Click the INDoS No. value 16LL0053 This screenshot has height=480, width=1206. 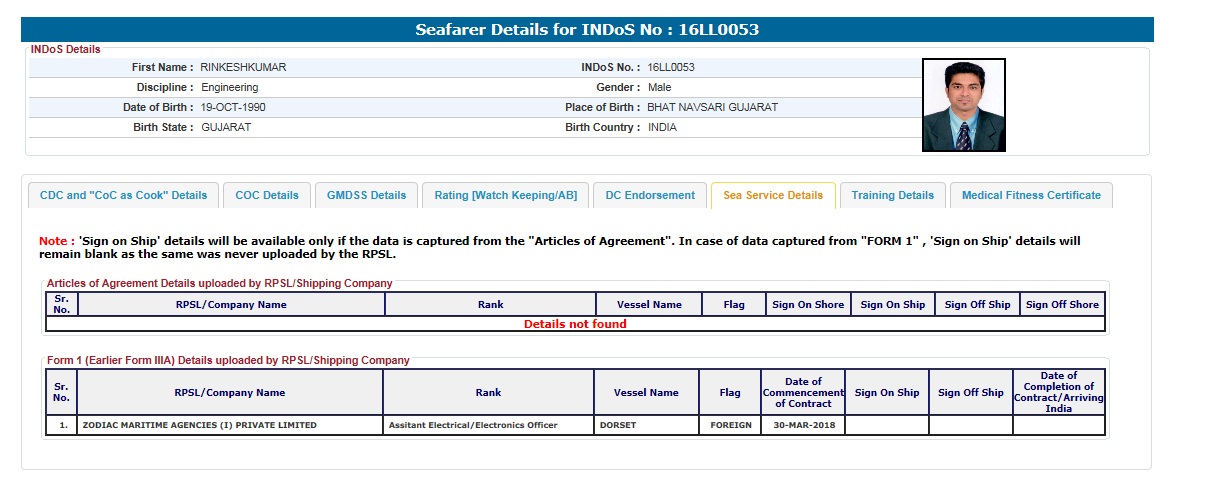coord(670,67)
